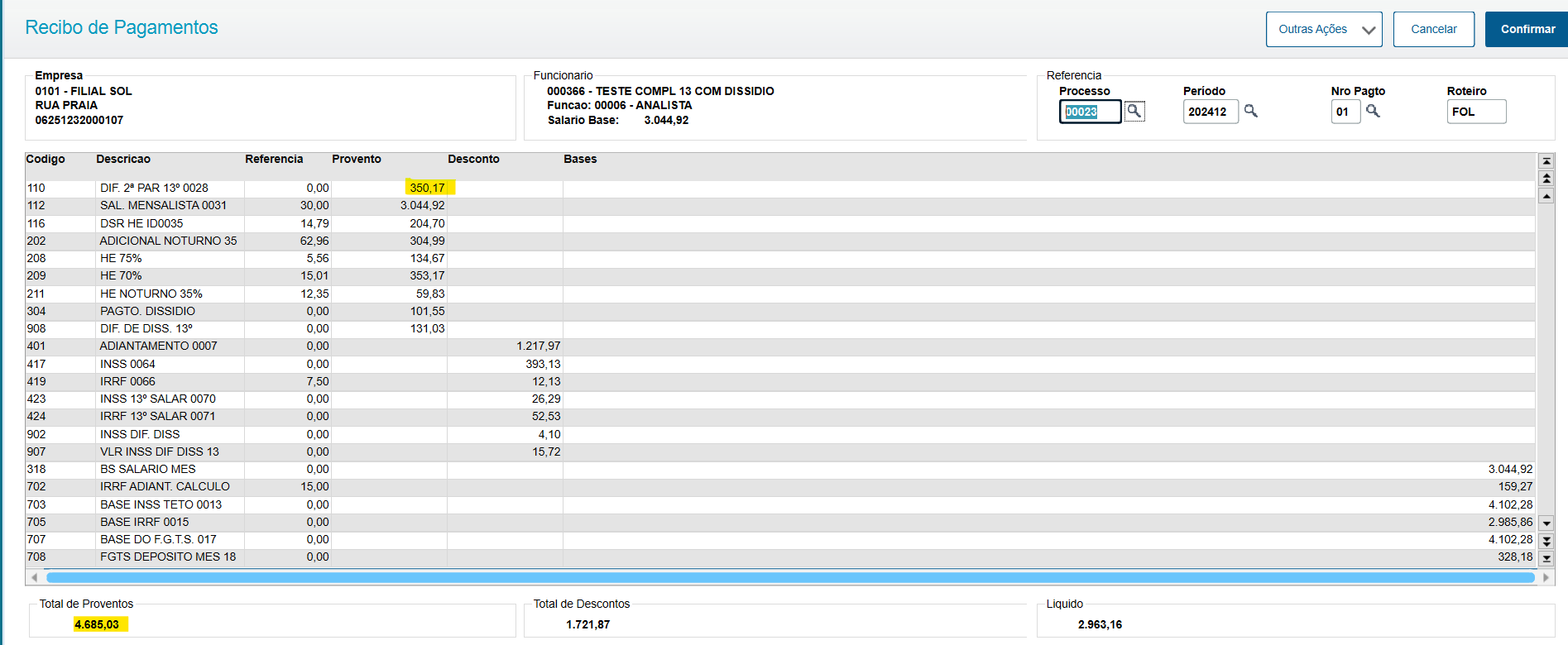Focus the Periodo field showing 202412

pyautogui.click(x=1211, y=112)
